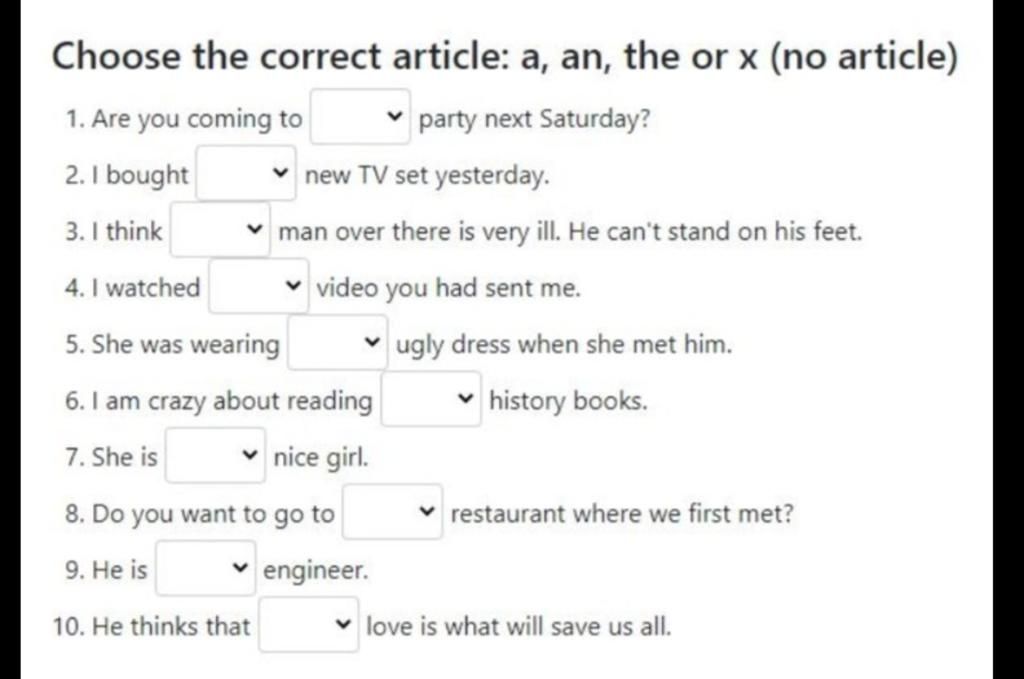Click the chevron arrow in question 7 dropdown
Image resolution: width=1024 pixels, height=679 pixels.
(249, 455)
